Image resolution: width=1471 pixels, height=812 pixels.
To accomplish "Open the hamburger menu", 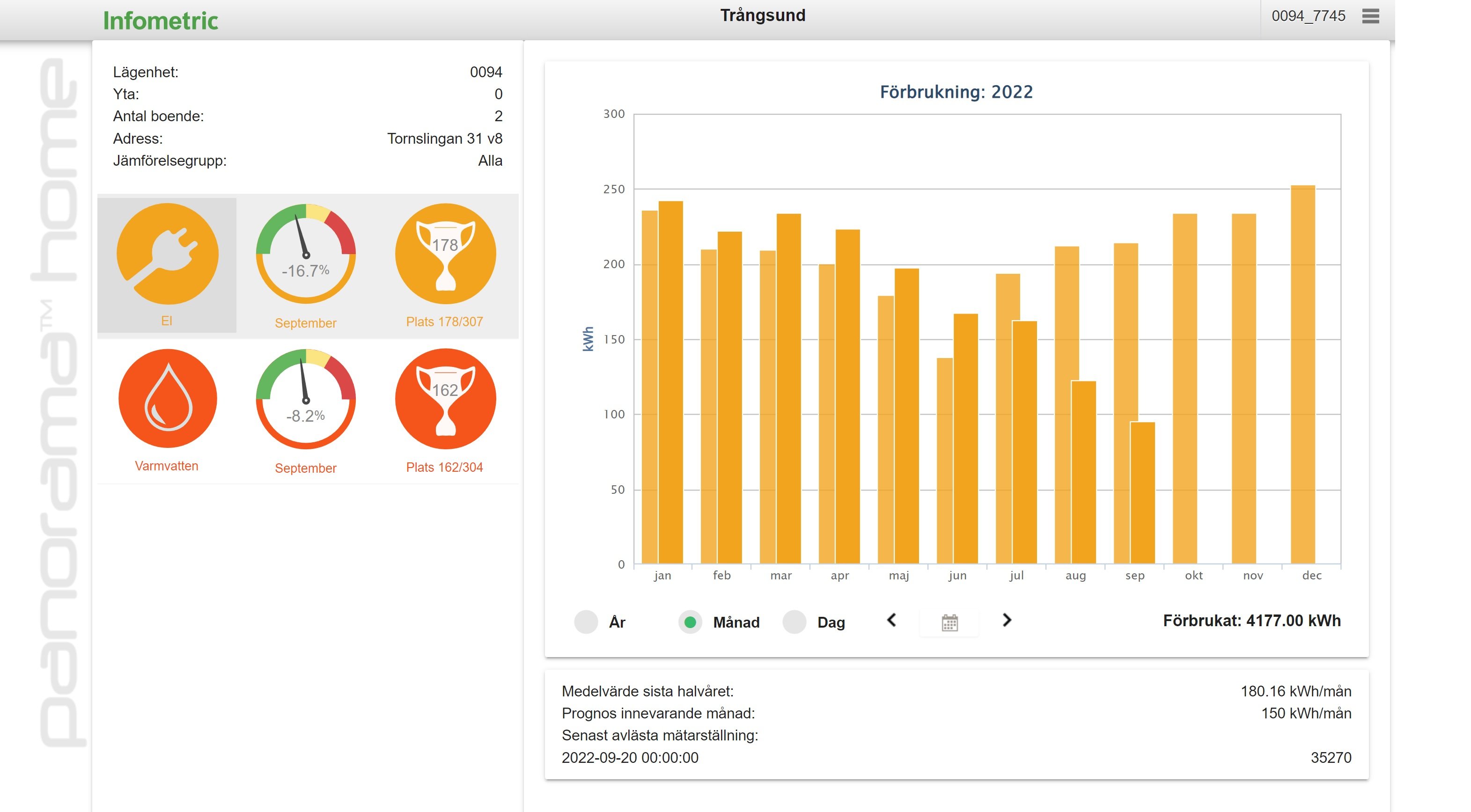I will pyautogui.click(x=1370, y=16).
